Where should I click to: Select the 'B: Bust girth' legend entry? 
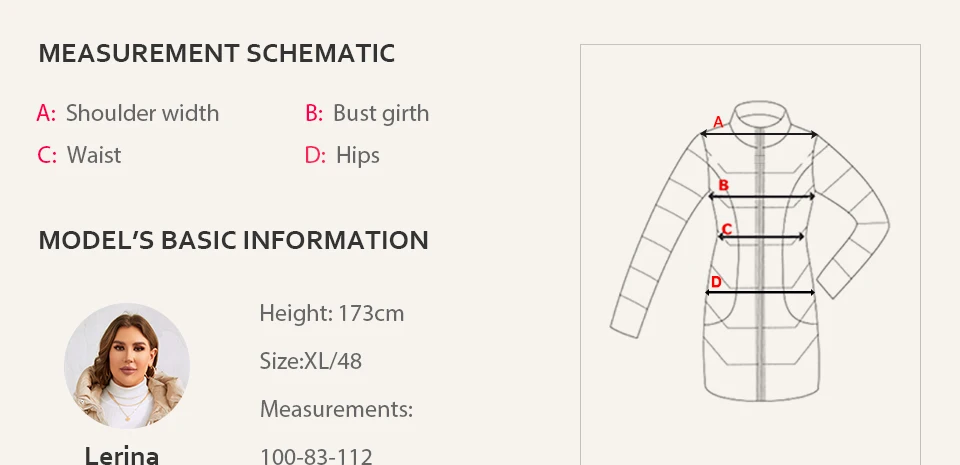pos(367,114)
